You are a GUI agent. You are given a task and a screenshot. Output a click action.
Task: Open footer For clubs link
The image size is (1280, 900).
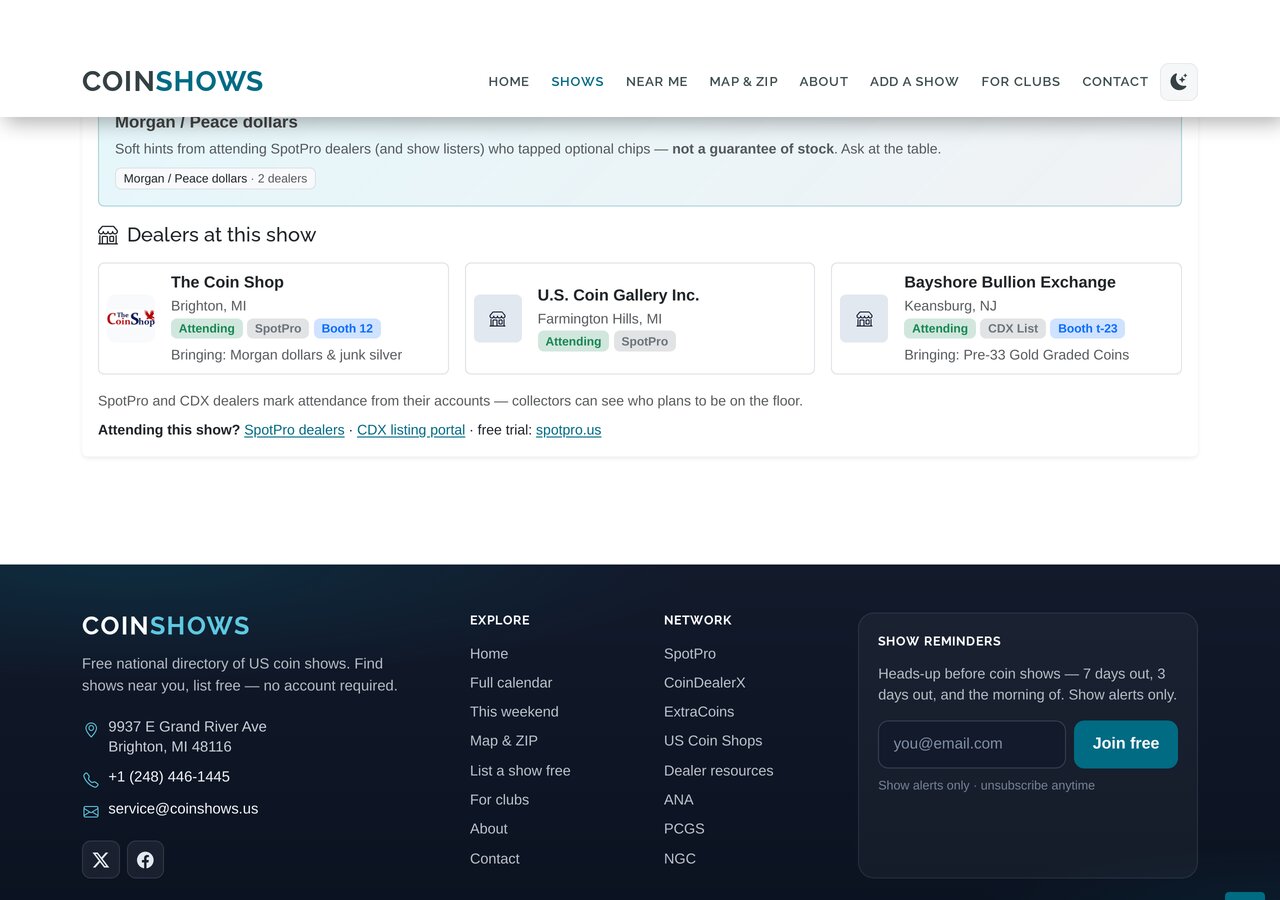coord(499,800)
